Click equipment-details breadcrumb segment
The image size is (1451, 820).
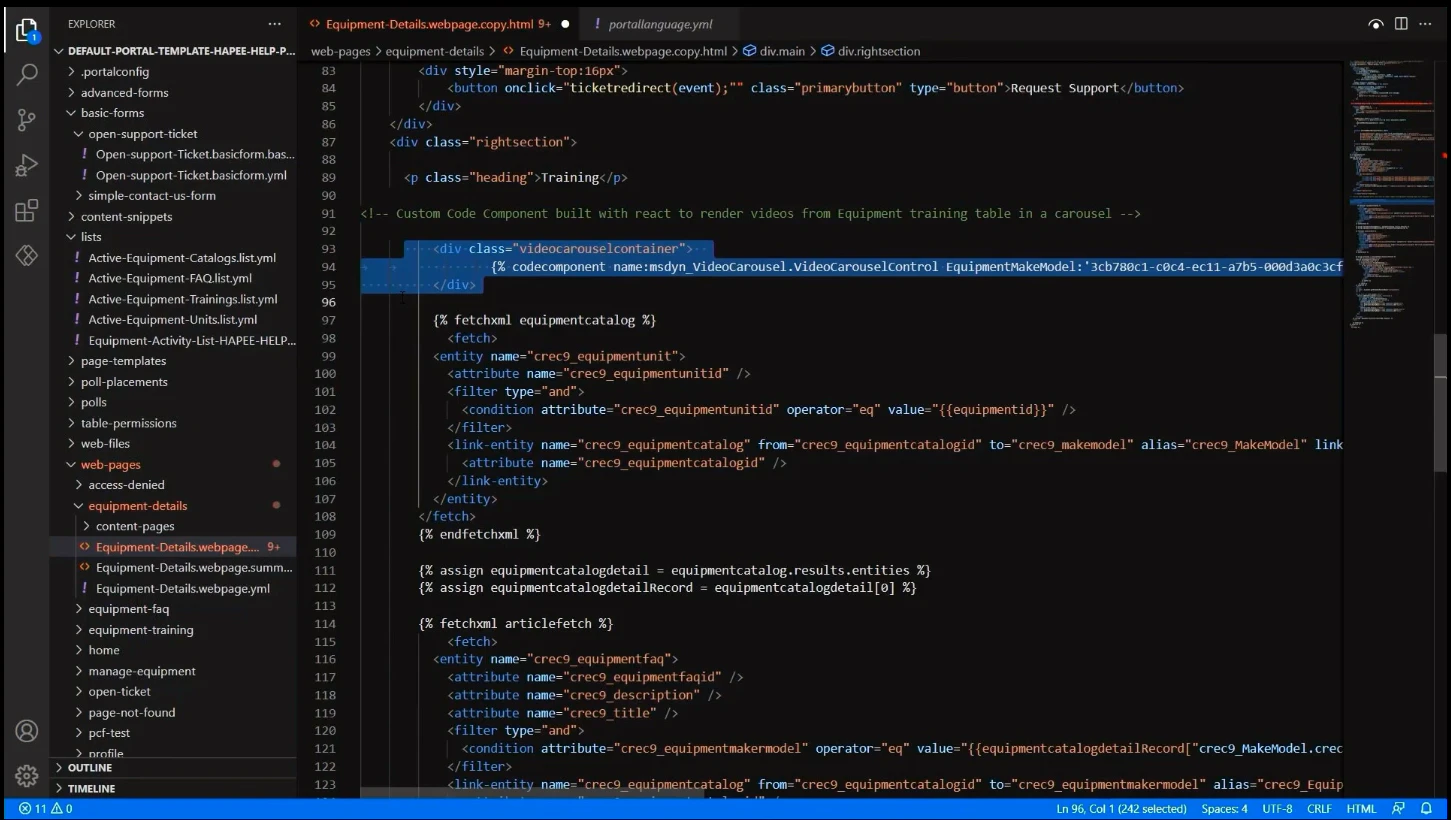434,51
